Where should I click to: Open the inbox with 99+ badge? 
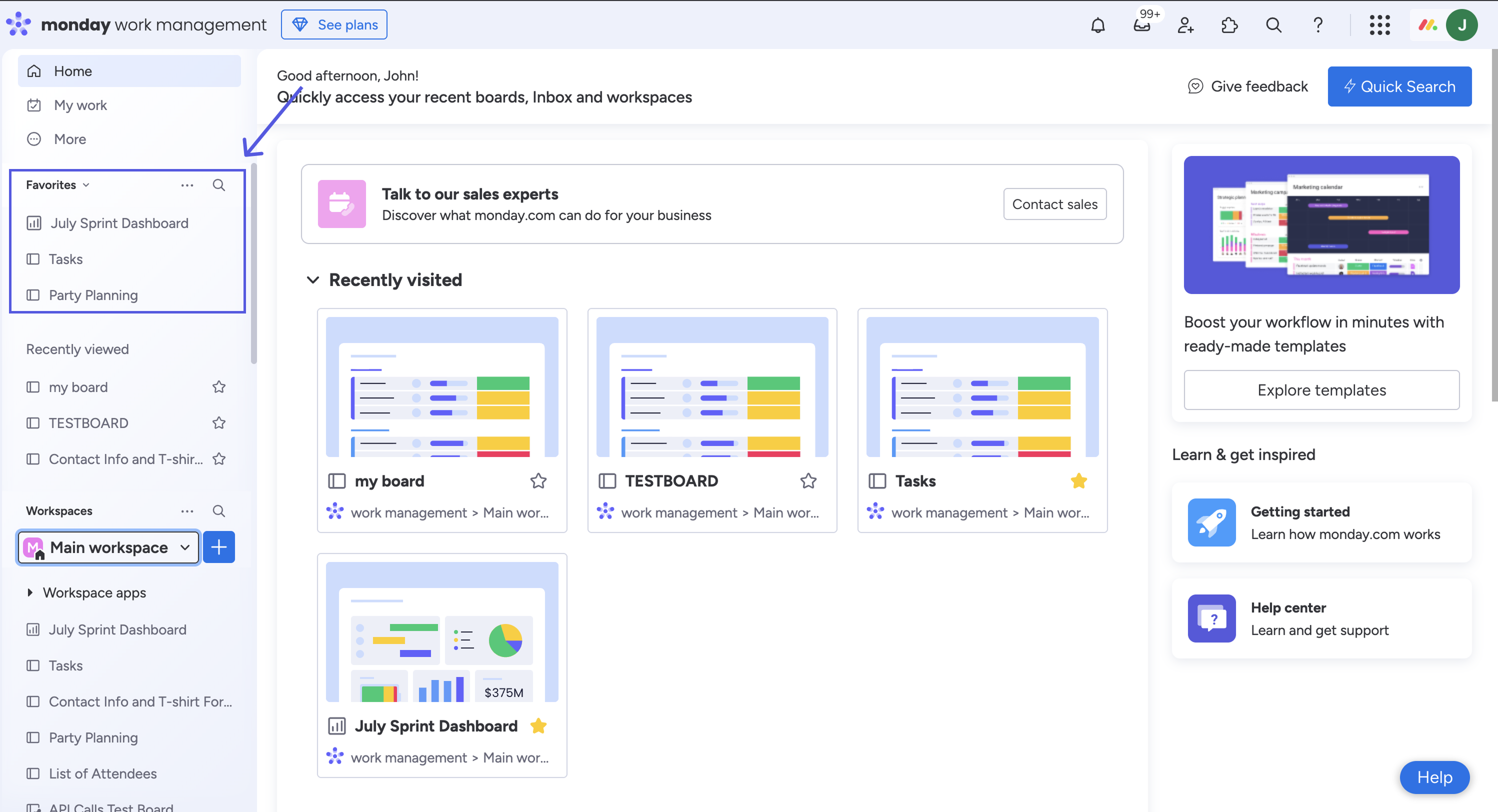(x=1141, y=25)
